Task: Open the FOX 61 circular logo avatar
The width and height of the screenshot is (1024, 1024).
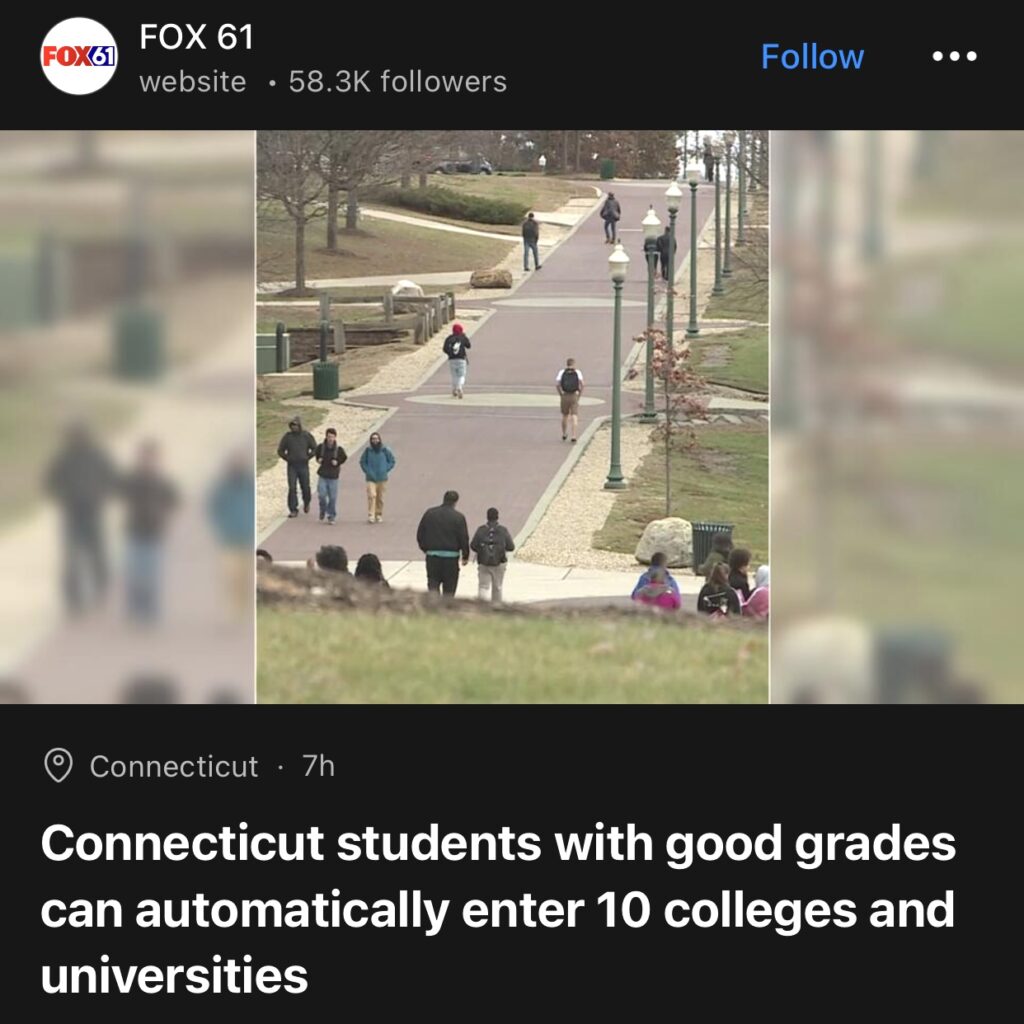Action: click(79, 56)
